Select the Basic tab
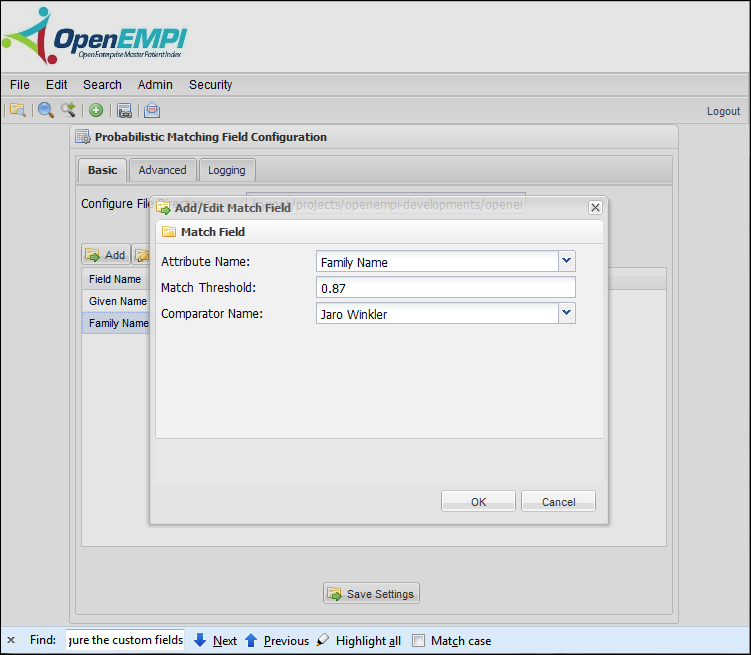 coord(102,170)
